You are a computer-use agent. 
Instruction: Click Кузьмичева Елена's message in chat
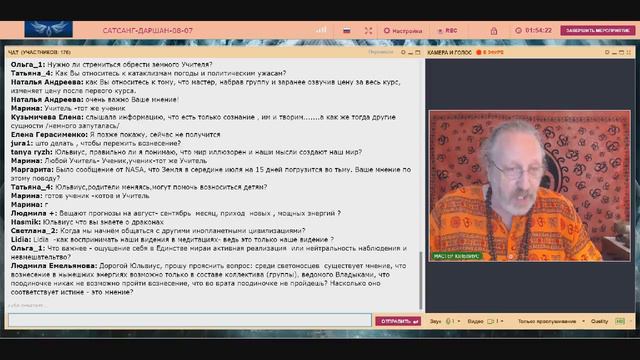click(203, 121)
